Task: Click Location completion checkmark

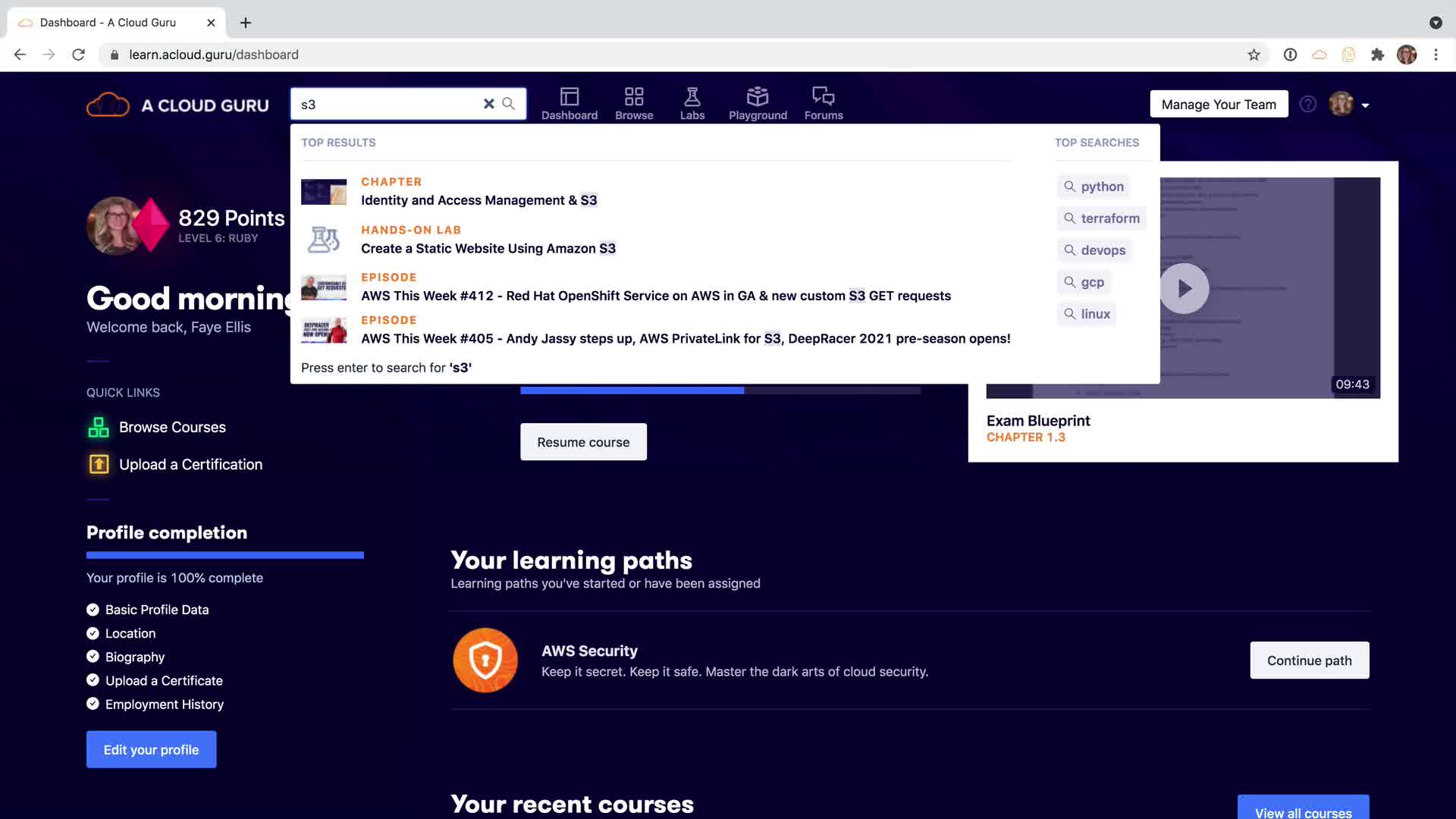Action: 93,633
